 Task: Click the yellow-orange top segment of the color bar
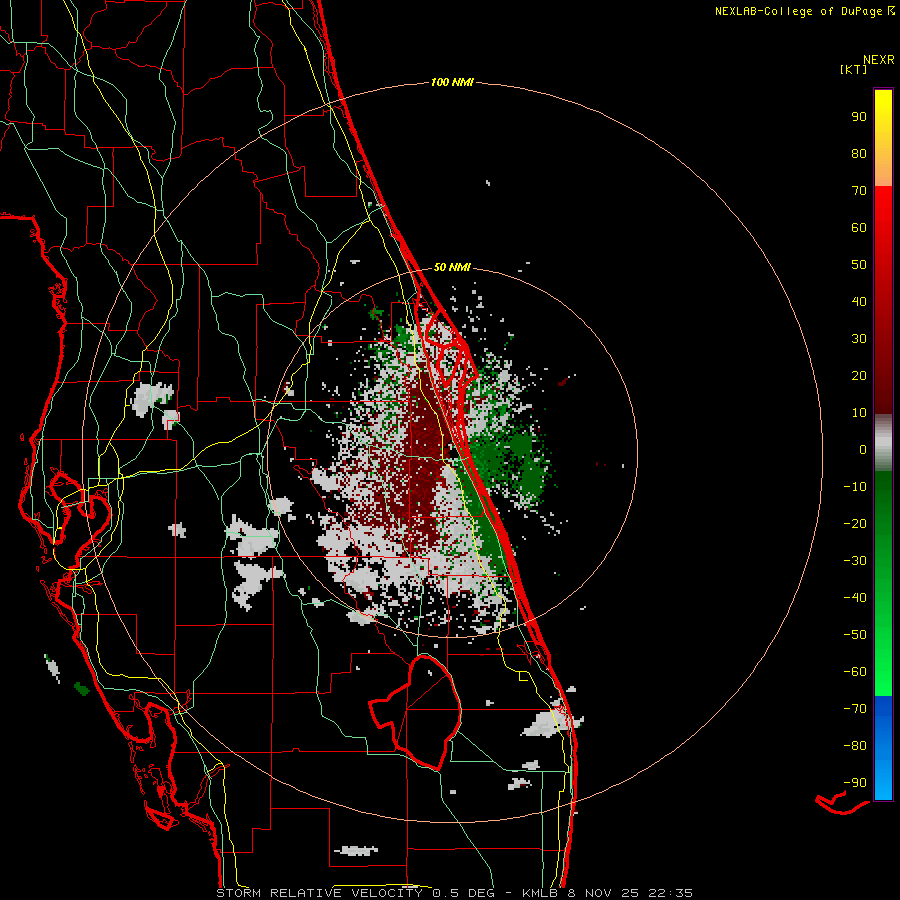pos(883,138)
